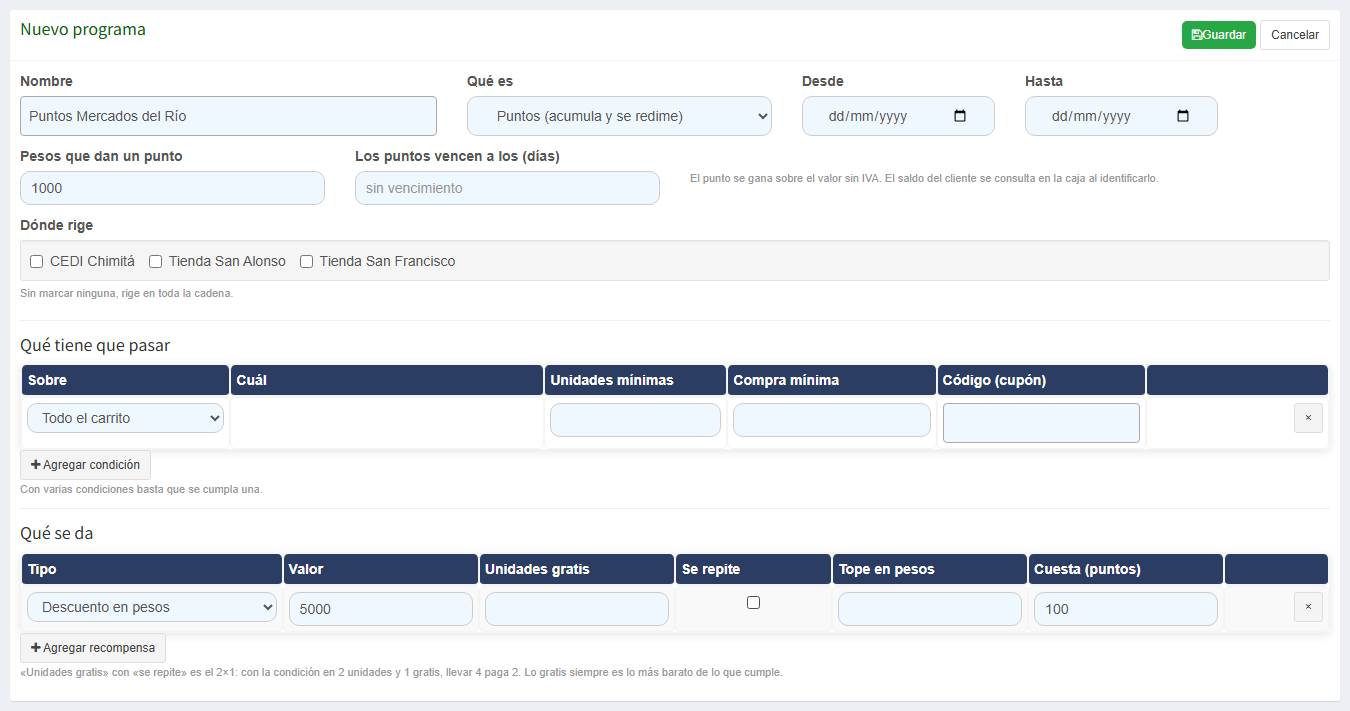Check the Tienda San Francisco checkbox
Image resolution: width=1350 pixels, height=711 pixels.
pyautogui.click(x=307, y=262)
